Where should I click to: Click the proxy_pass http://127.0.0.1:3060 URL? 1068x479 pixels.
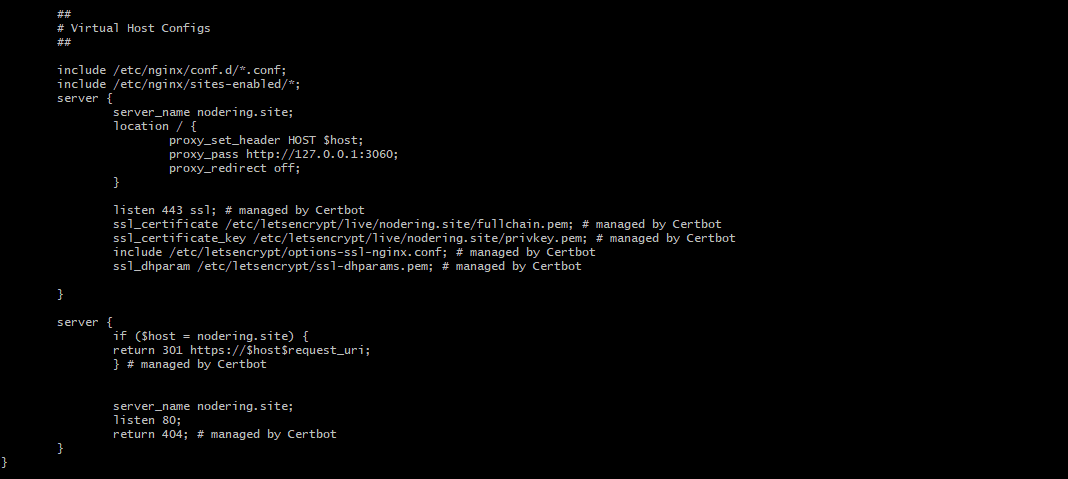point(321,154)
